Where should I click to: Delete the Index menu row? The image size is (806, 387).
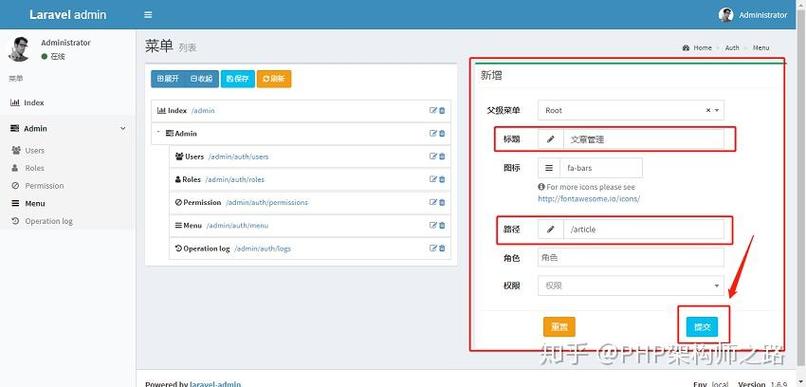coord(442,110)
